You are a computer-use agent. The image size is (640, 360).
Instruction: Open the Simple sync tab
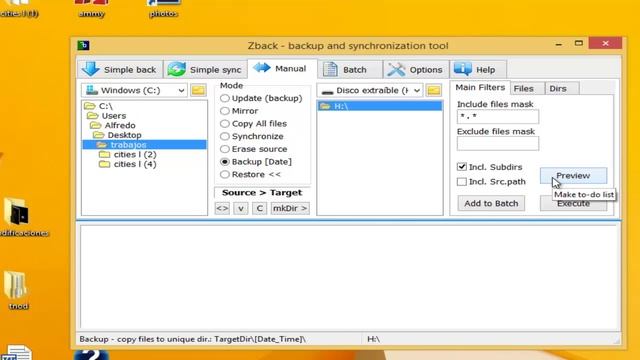point(205,69)
